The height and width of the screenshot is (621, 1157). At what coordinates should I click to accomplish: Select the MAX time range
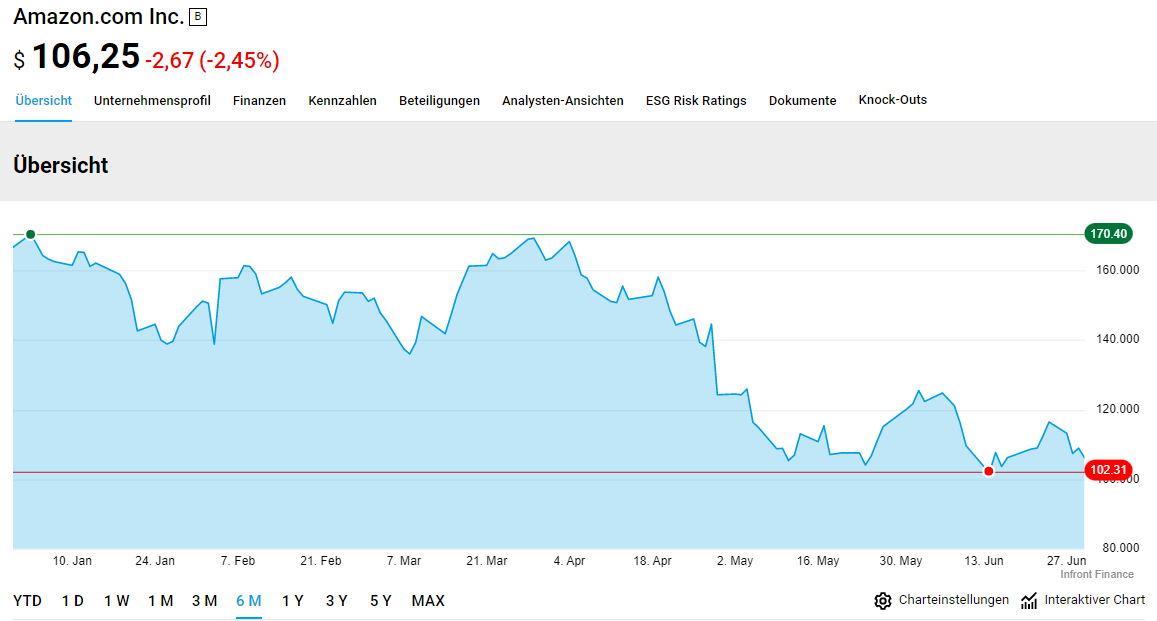pyautogui.click(x=428, y=601)
